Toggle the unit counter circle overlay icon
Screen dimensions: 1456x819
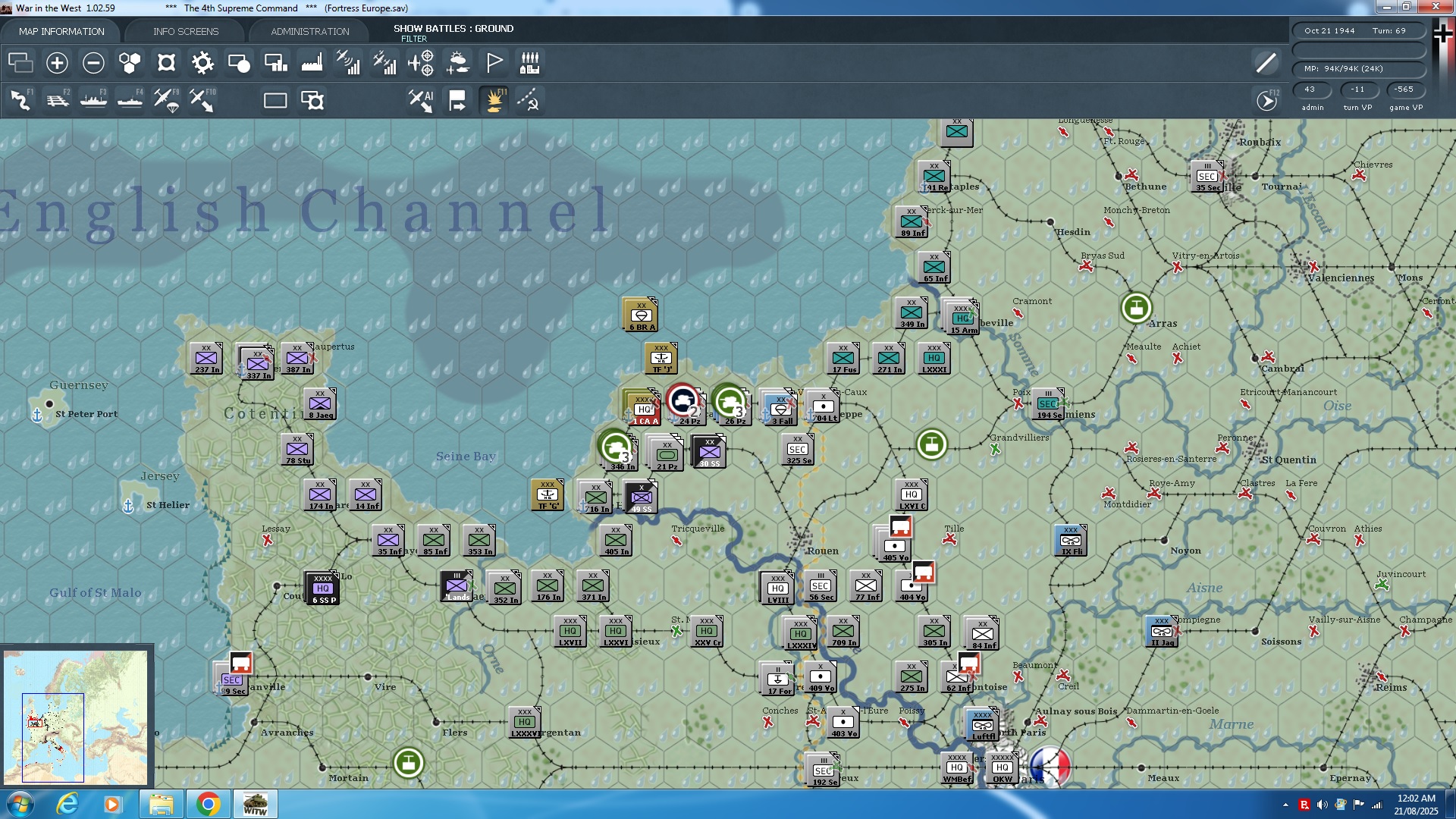coord(239,63)
